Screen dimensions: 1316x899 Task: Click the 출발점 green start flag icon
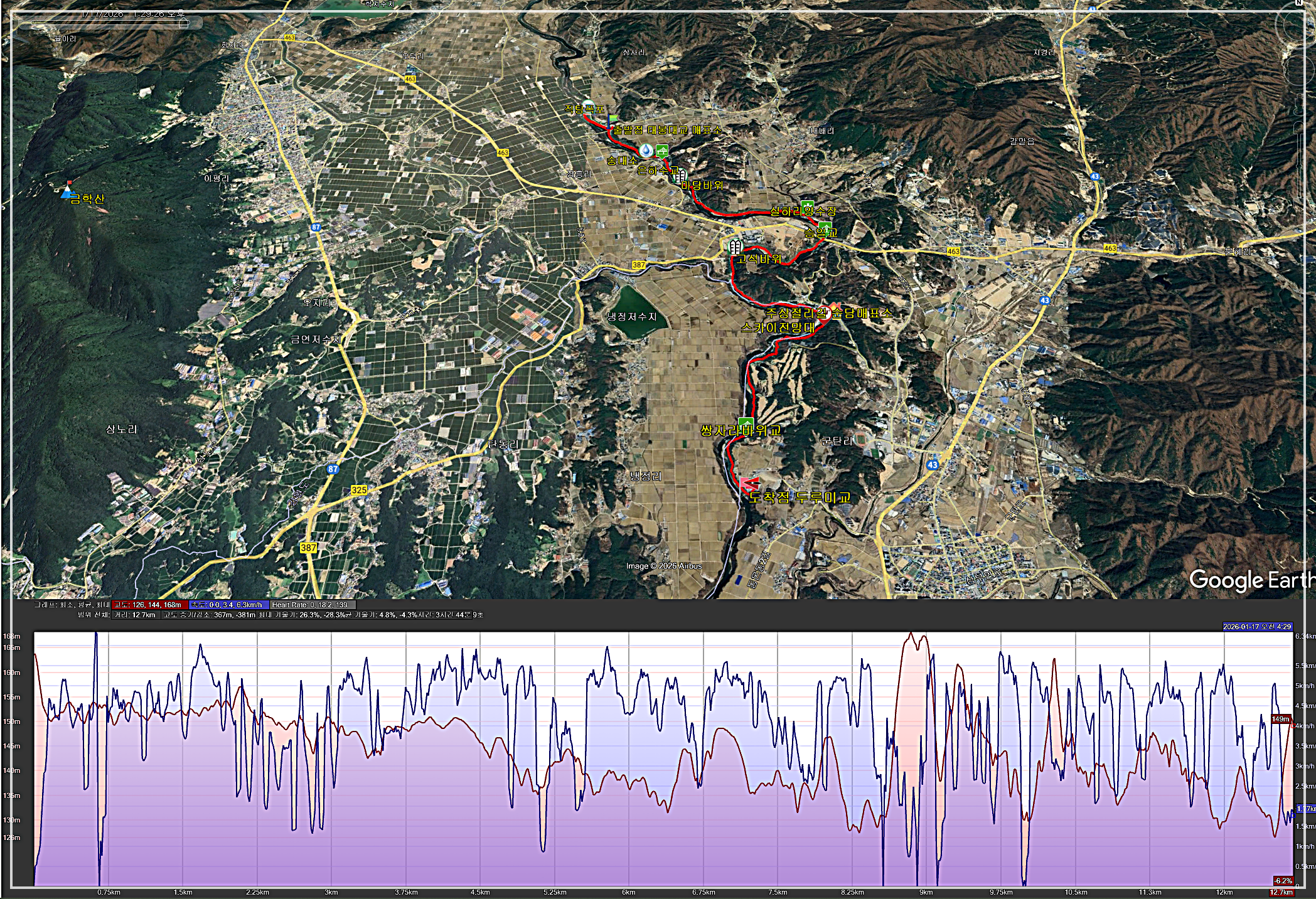pos(613,119)
